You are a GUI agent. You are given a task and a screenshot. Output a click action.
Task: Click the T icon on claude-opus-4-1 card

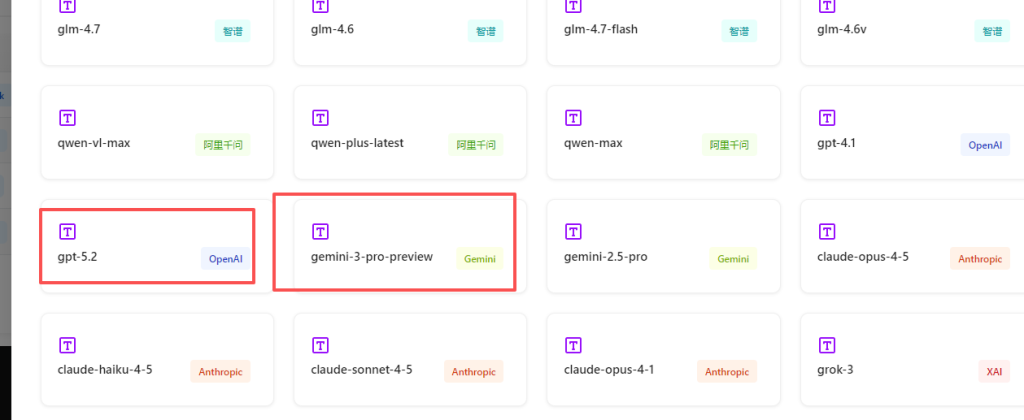tap(574, 345)
